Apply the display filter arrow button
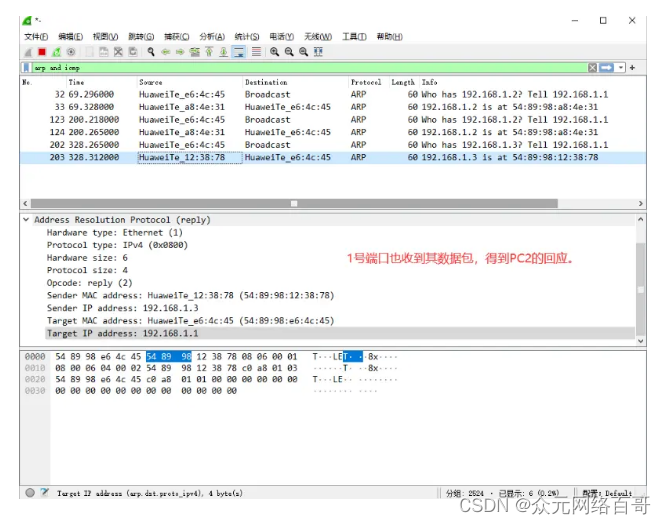This screenshot has width=666, height=524. [607, 68]
